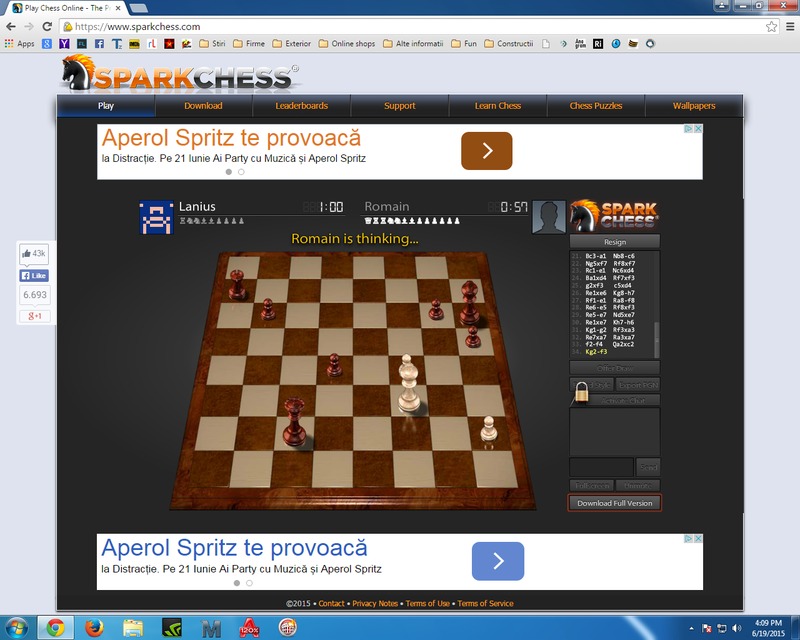Select the first dot of top ad carousel

tap(229, 172)
